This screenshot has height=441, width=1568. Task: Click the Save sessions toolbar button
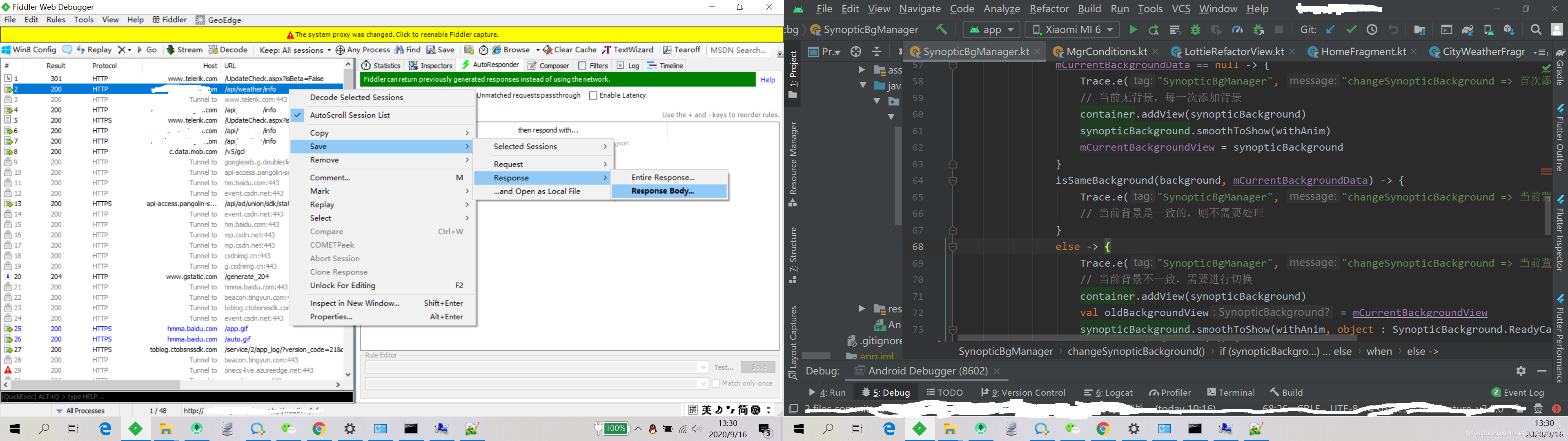pos(441,50)
